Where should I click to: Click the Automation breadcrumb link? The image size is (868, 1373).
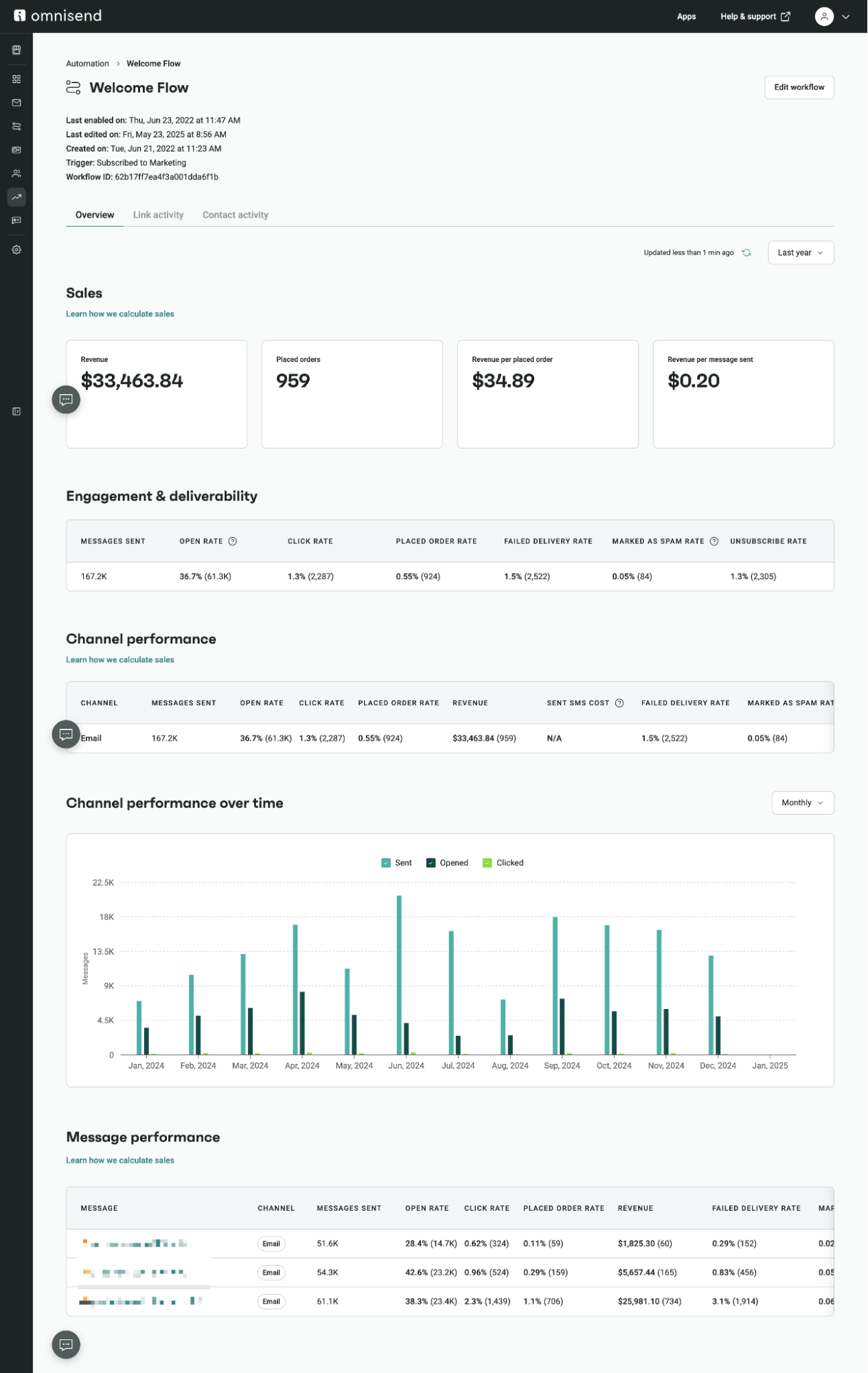point(87,63)
